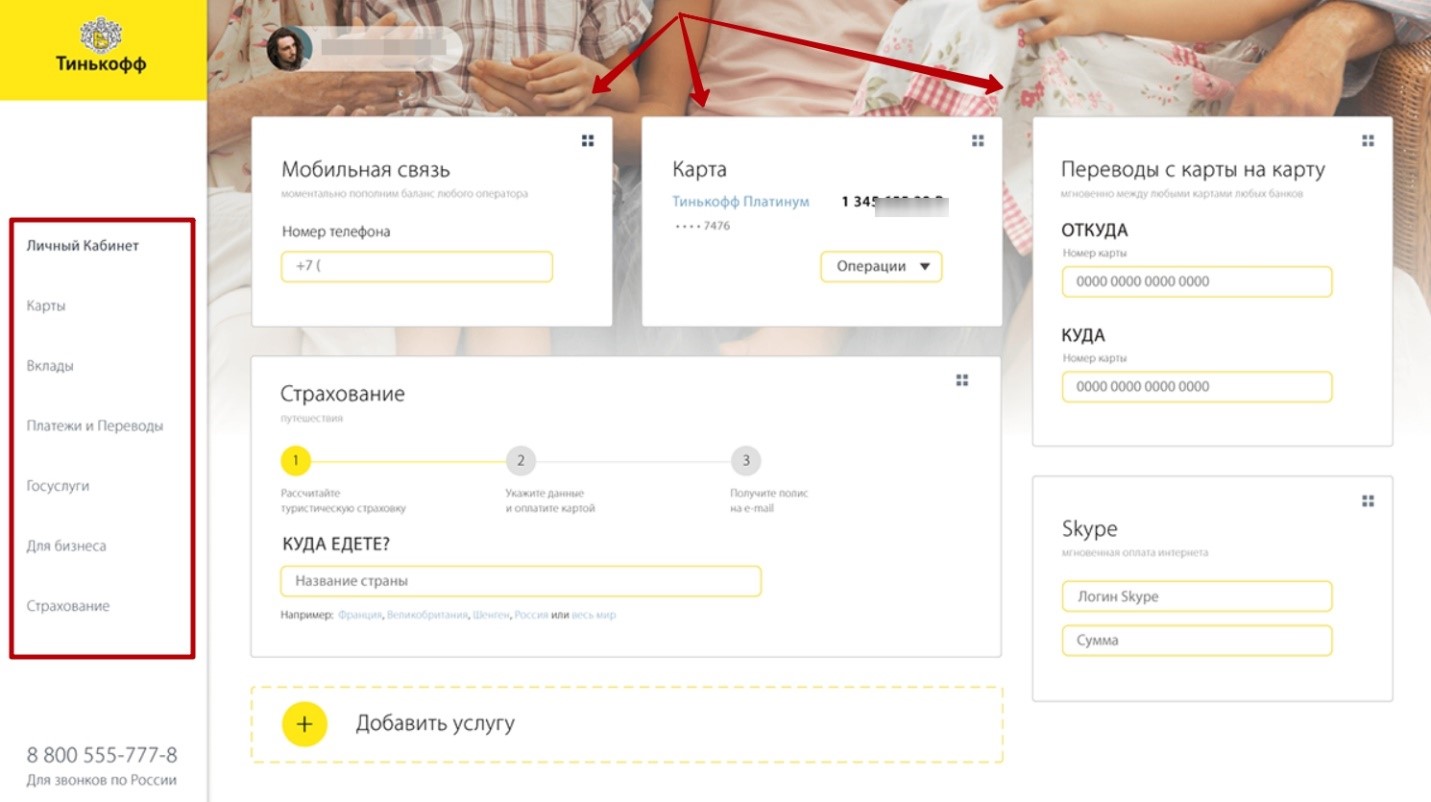The width and height of the screenshot is (1431, 802).
Task: Click the yellow plus icon
Action: 305,724
